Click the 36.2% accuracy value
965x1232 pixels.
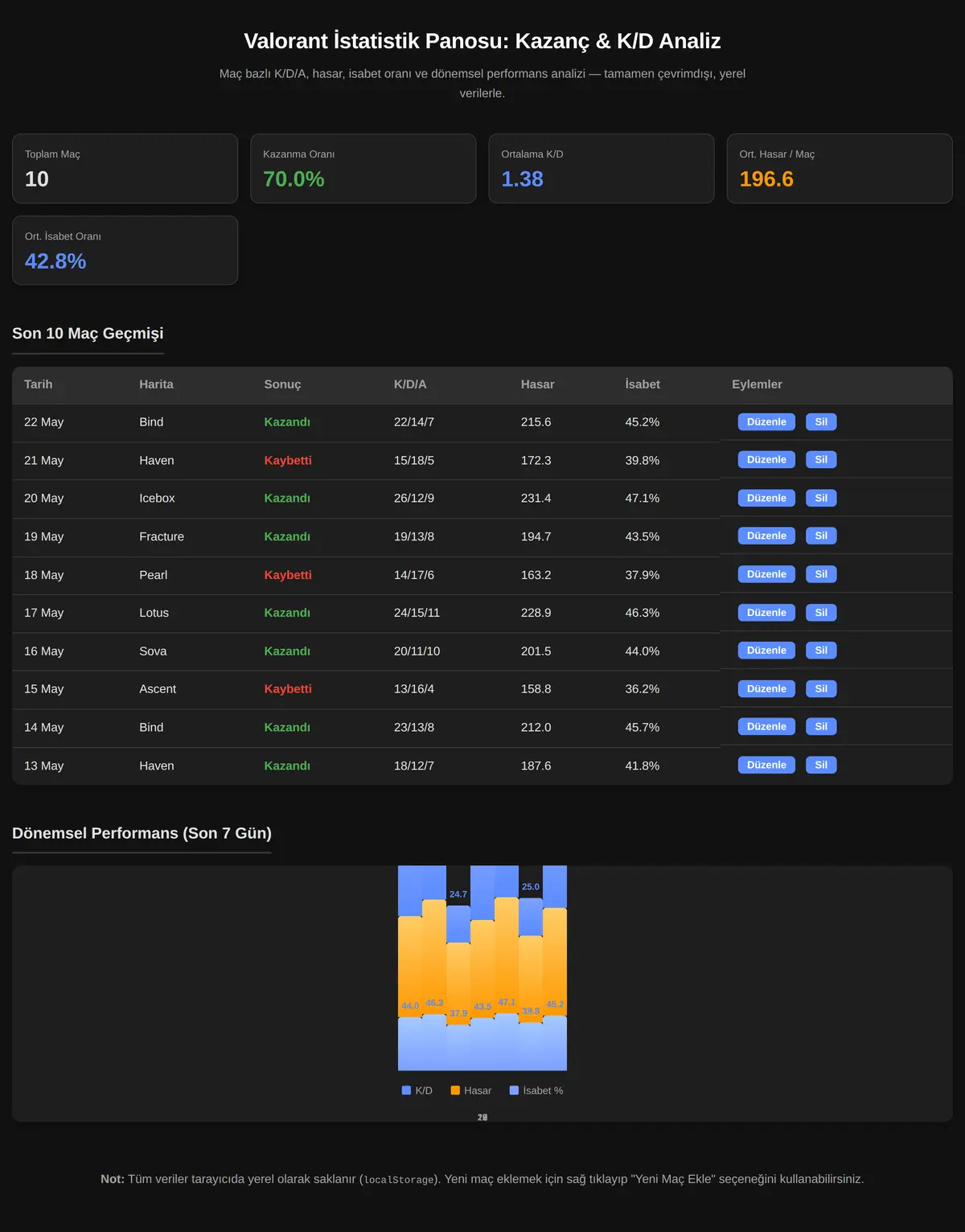[643, 689]
